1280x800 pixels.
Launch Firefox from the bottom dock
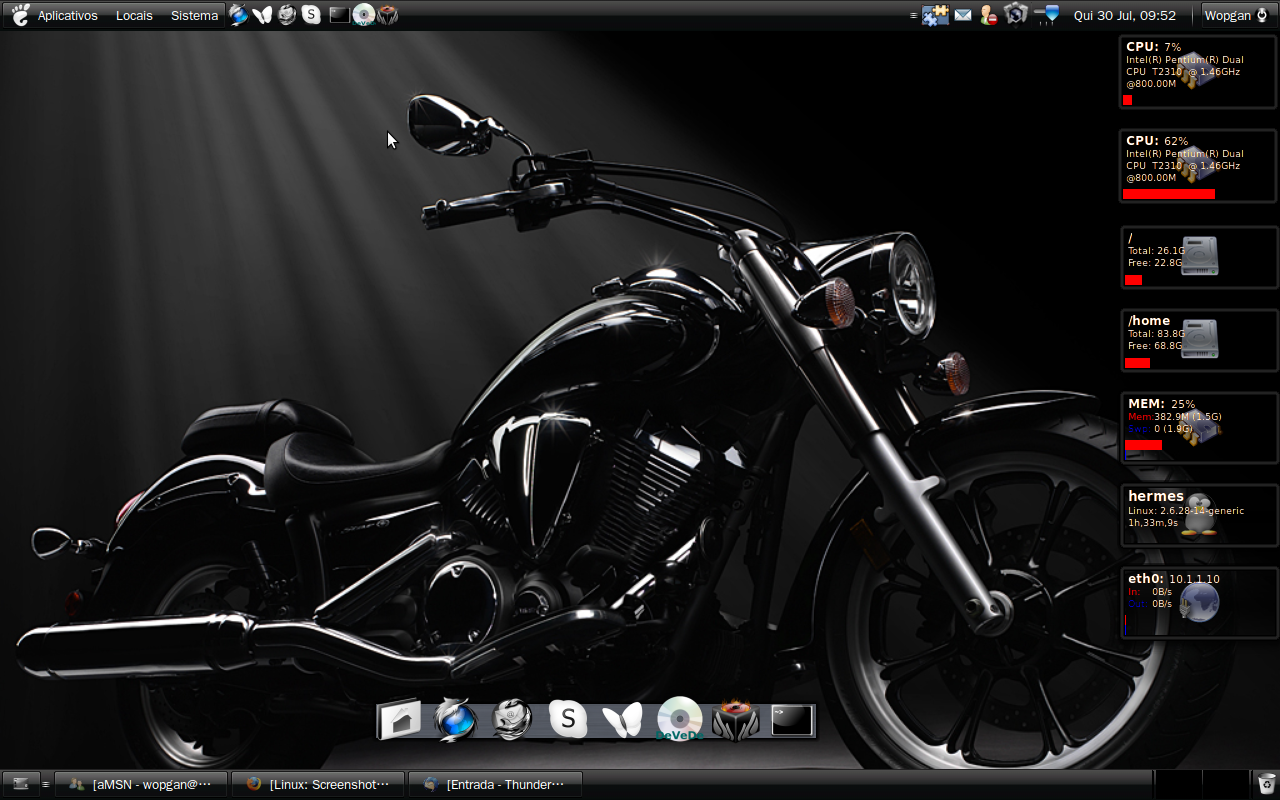point(456,719)
